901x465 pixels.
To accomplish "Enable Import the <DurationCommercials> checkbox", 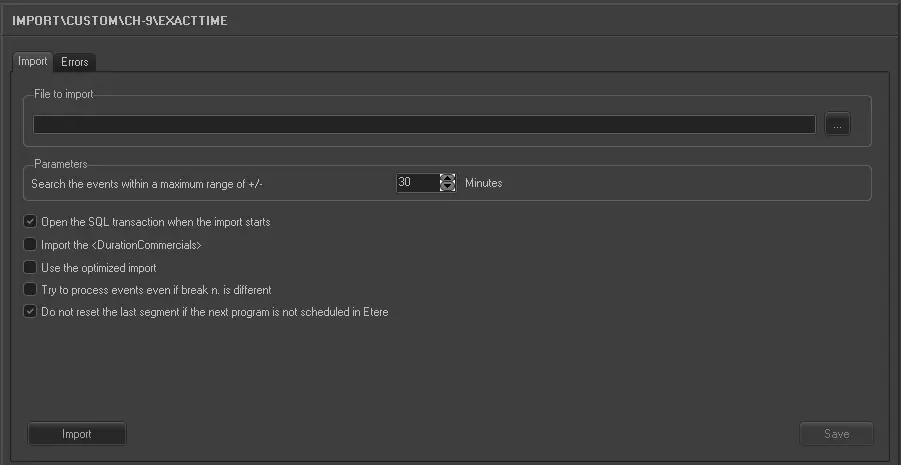I will (30, 244).
